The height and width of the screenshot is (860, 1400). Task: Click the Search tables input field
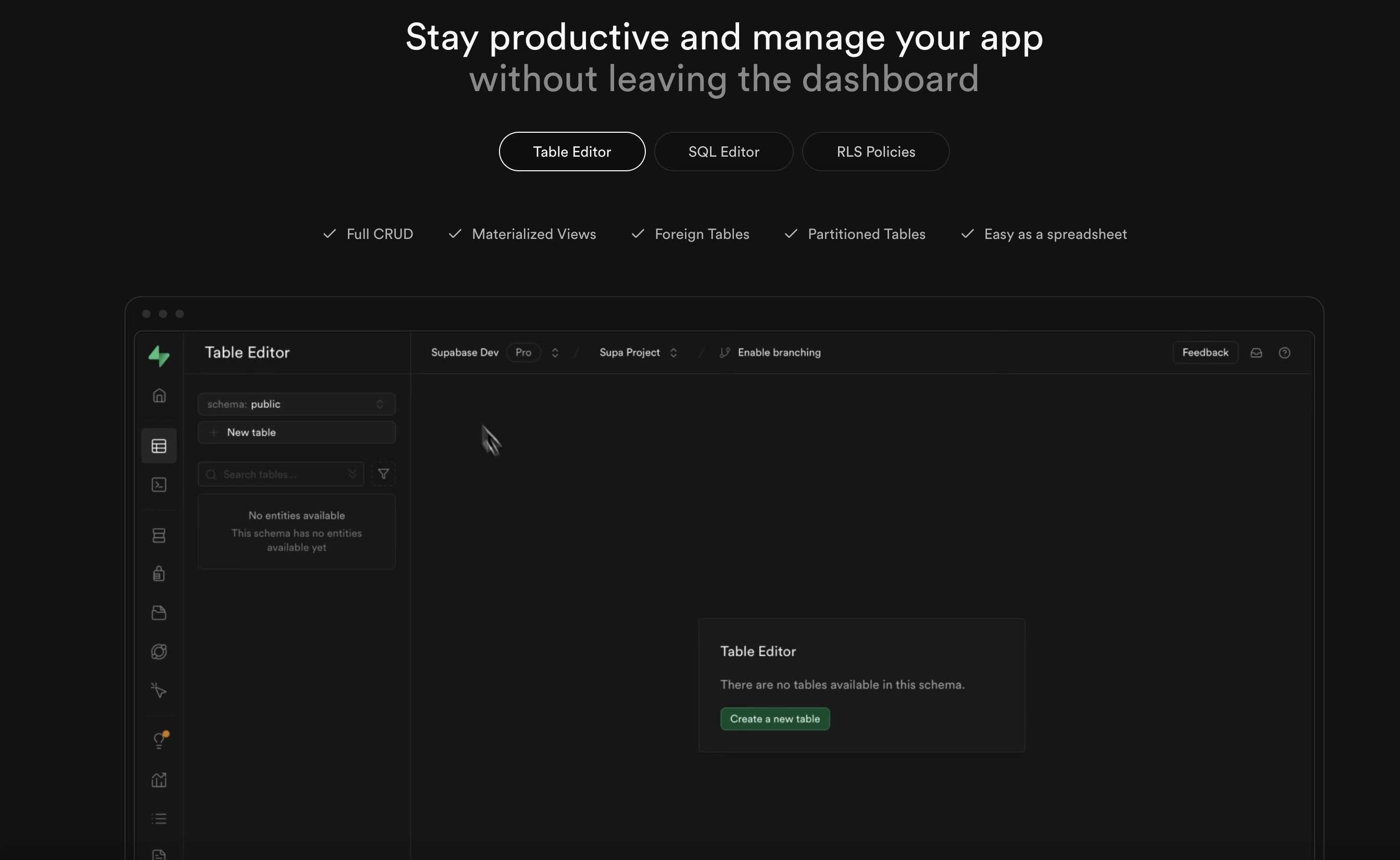click(280, 474)
